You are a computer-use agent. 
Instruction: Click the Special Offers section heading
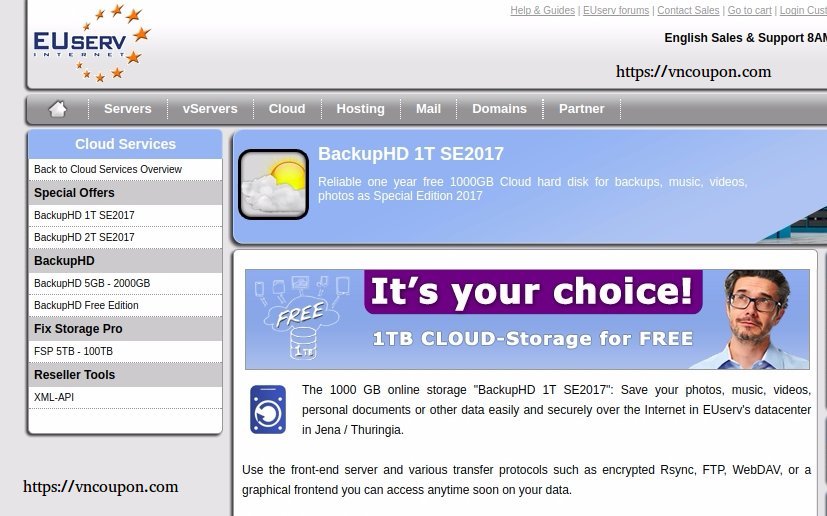[125, 193]
